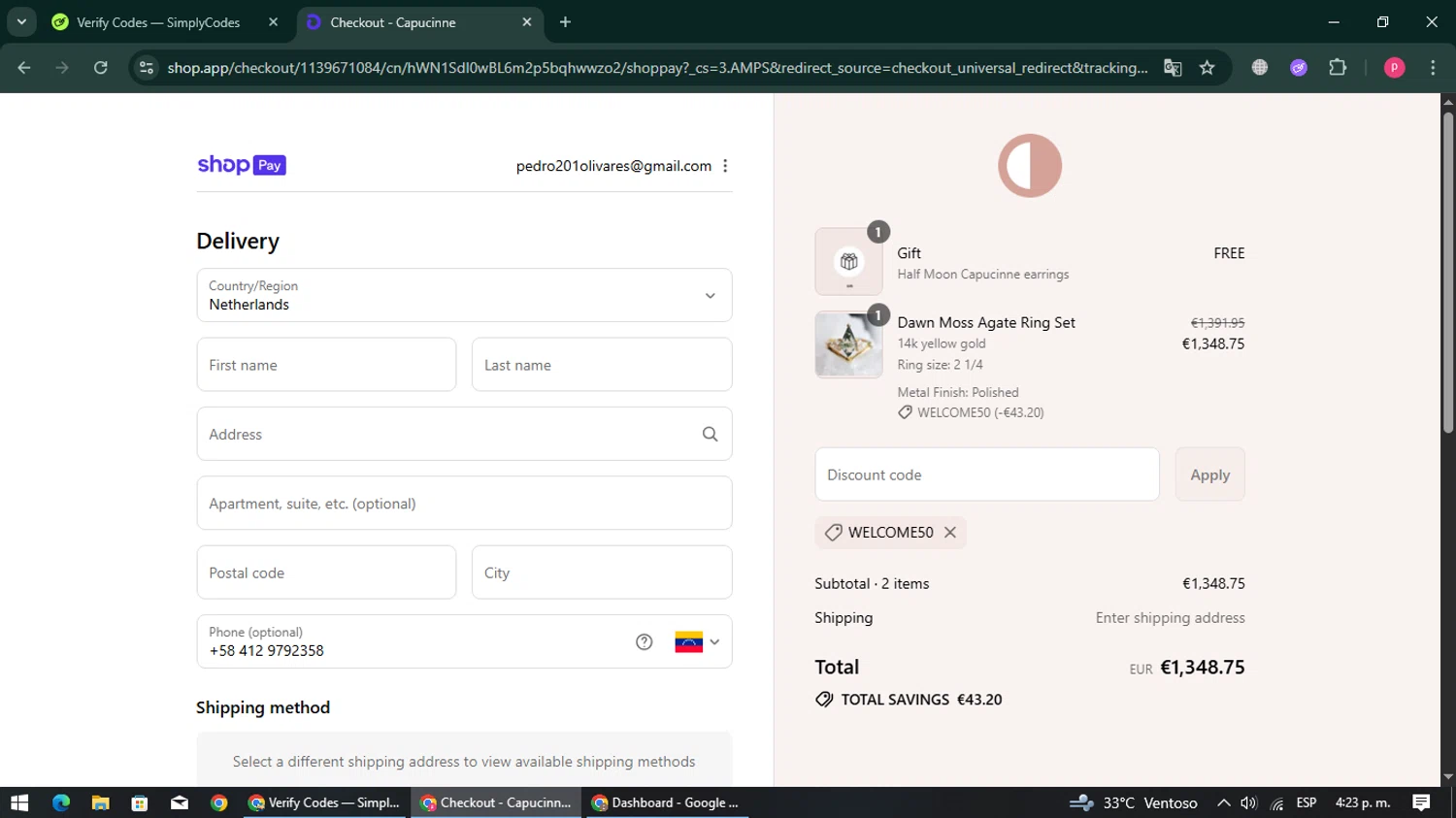
Task: Show hidden system tray icons
Action: point(1224,802)
